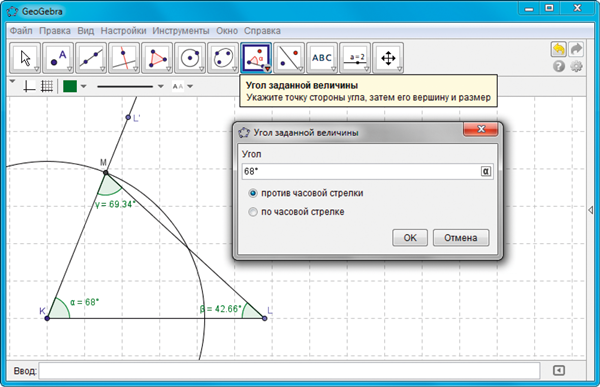Select point L at the triangle's right vertex
The width and height of the screenshot is (600, 387).
click(264, 318)
